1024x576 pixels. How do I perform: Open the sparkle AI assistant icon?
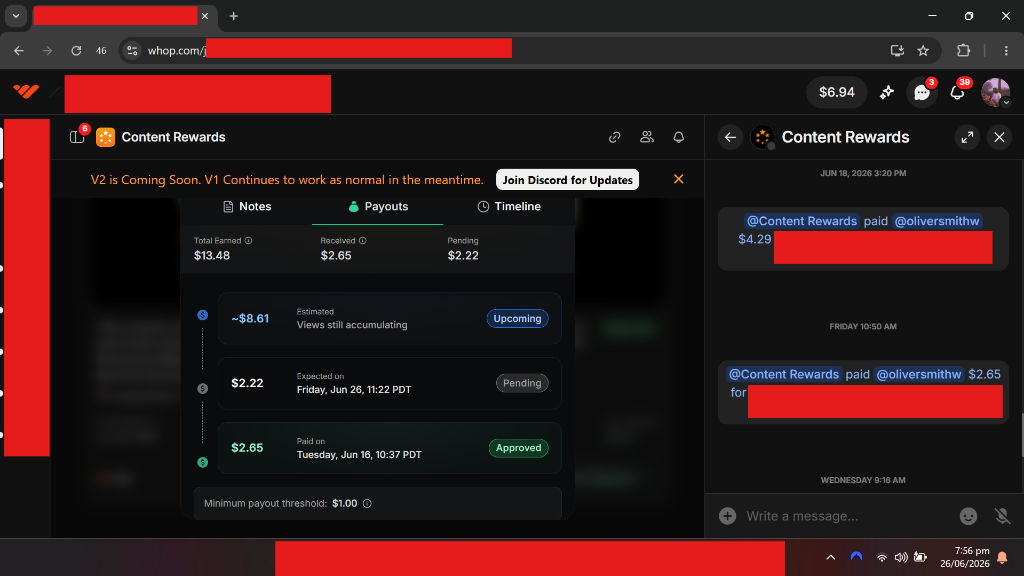[886, 93]
